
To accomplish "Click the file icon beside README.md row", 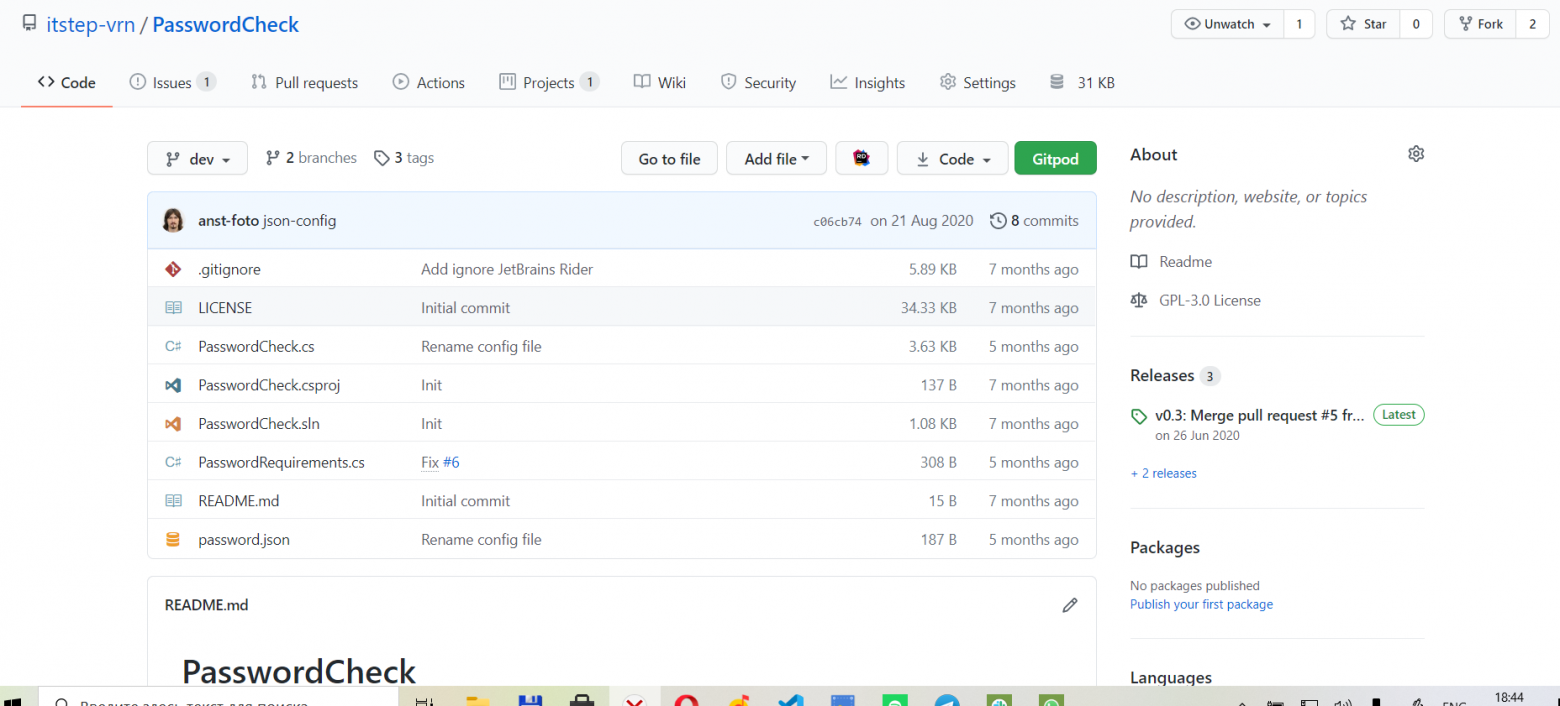I will [173, 501].
